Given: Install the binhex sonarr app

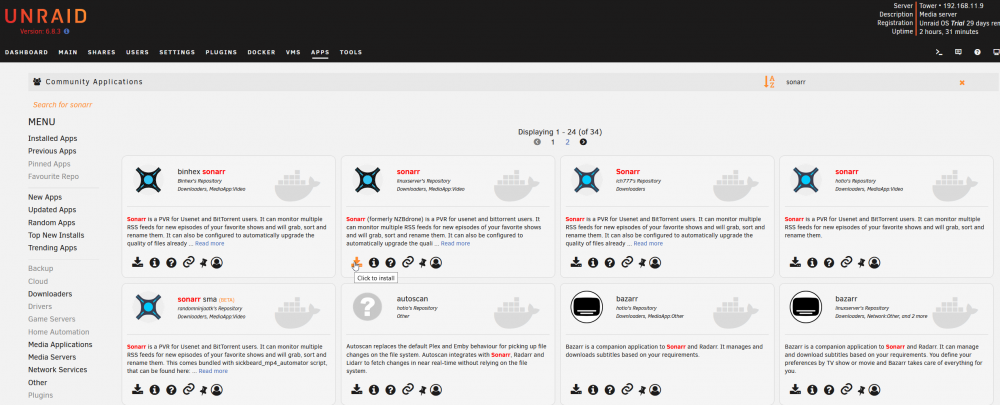Looking at the screenshot, I should [137, 262].
